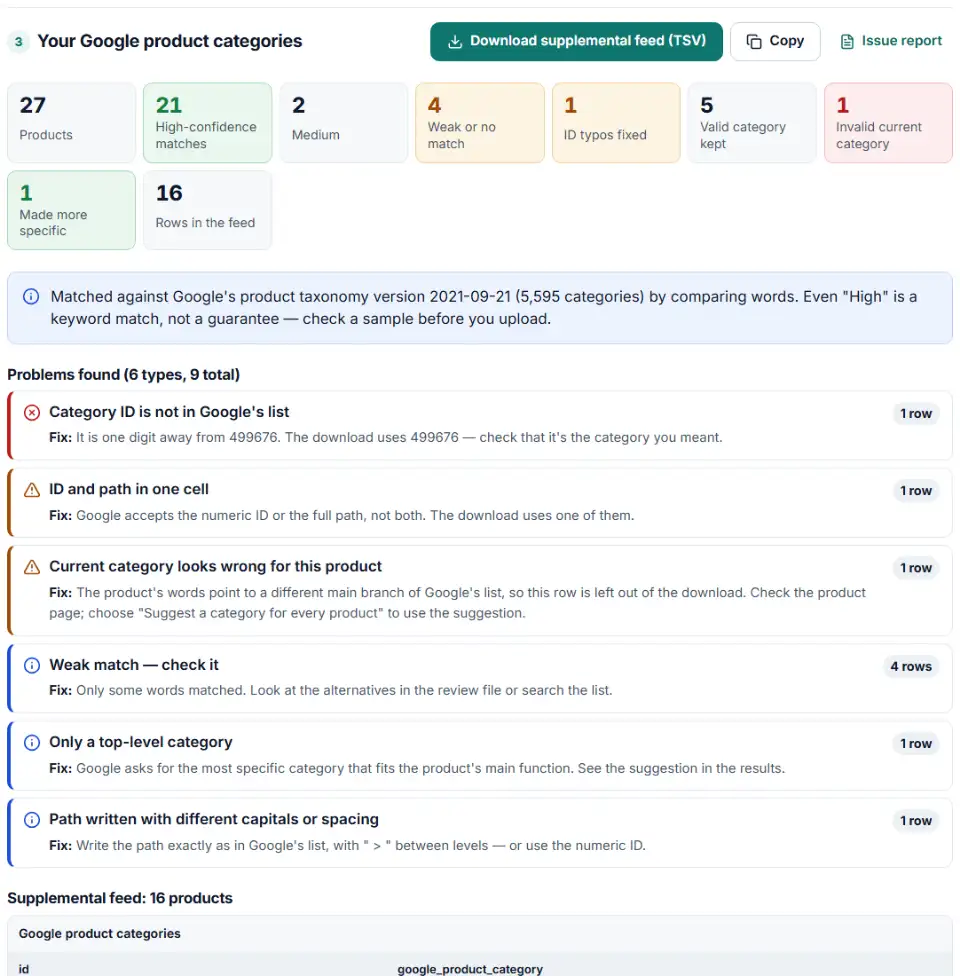Click 'Problems found (6 types, 9 total)' heading

click(123, 375)
